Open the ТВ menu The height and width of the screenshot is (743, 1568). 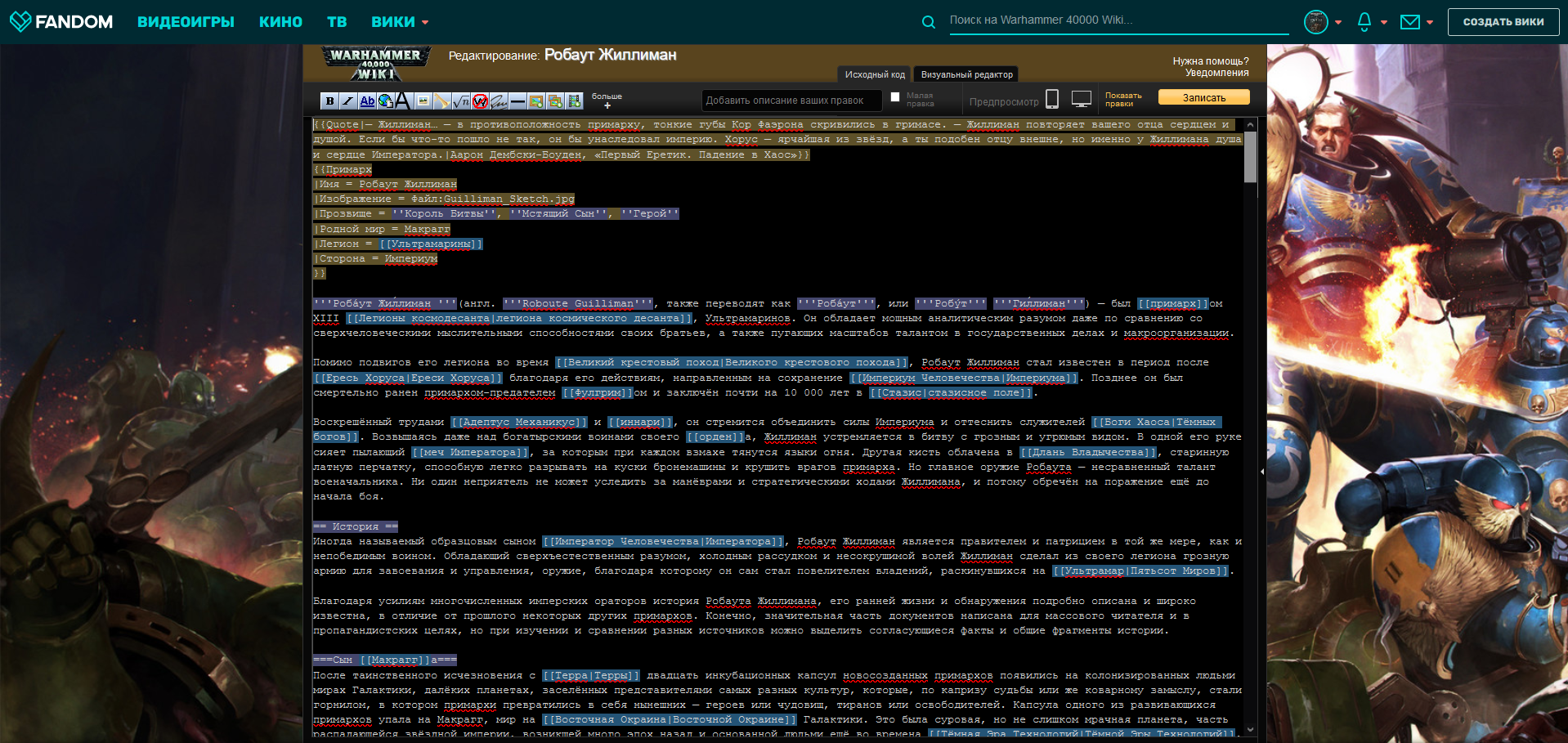tap(337, 22)
